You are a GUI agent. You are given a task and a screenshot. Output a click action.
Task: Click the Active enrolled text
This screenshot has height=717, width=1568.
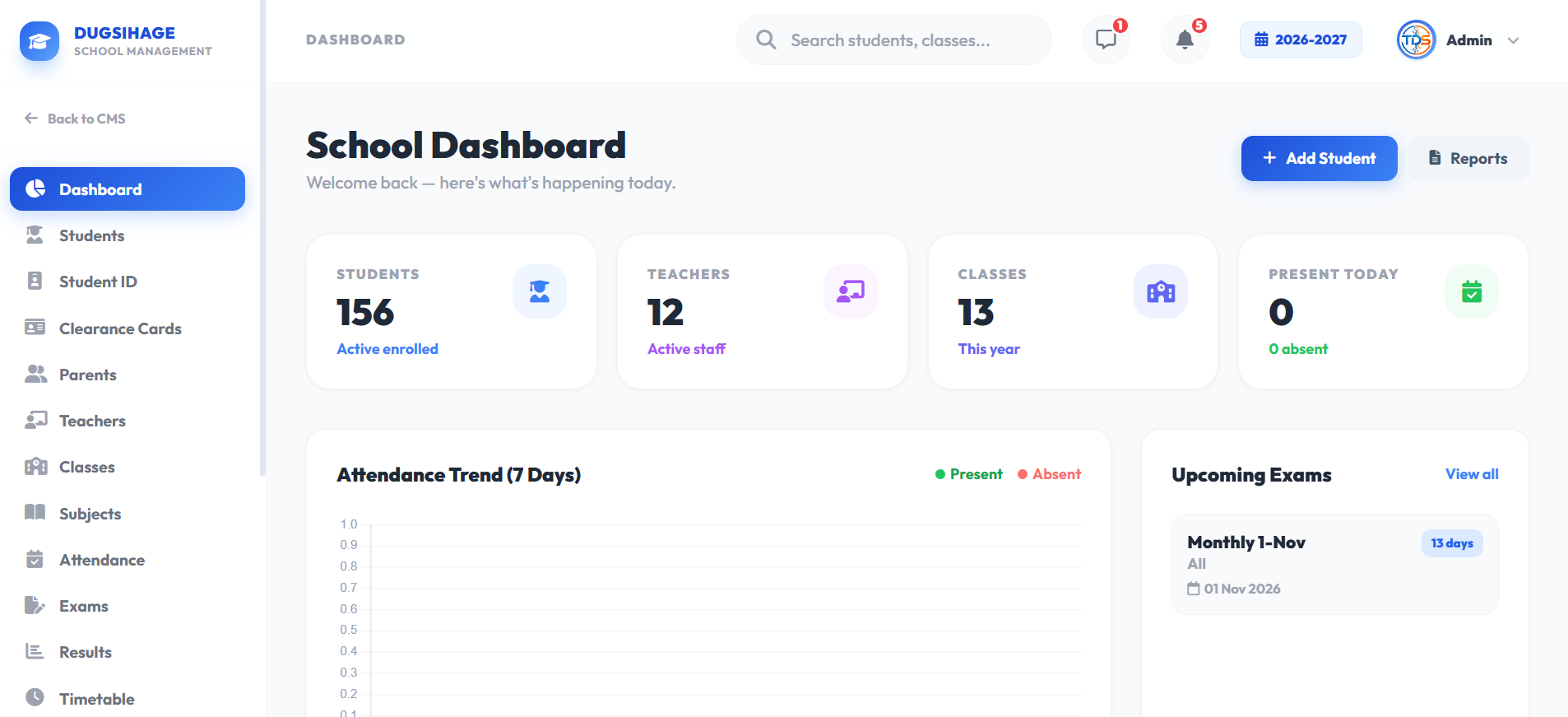point(387,349)
